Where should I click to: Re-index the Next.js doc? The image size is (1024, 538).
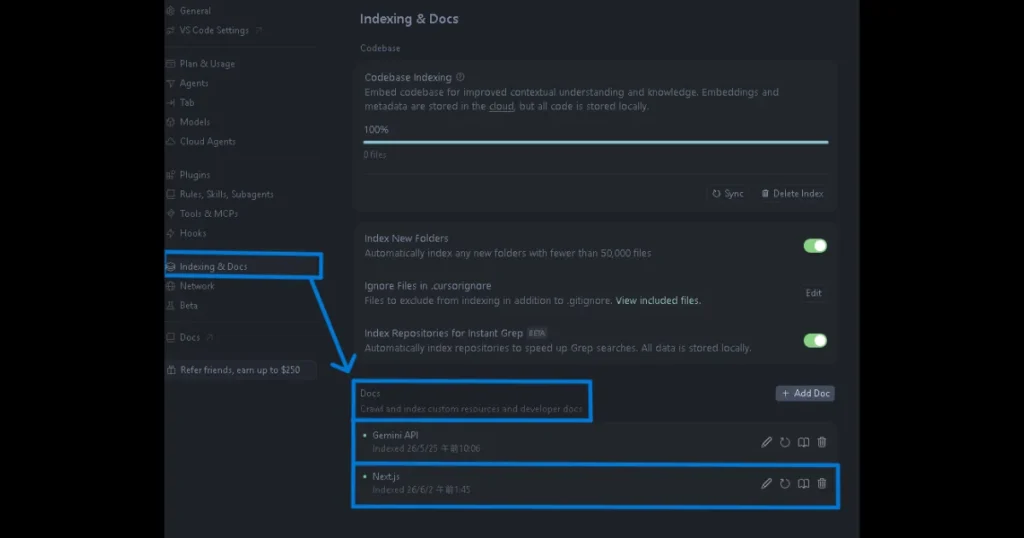coord(785,484)
